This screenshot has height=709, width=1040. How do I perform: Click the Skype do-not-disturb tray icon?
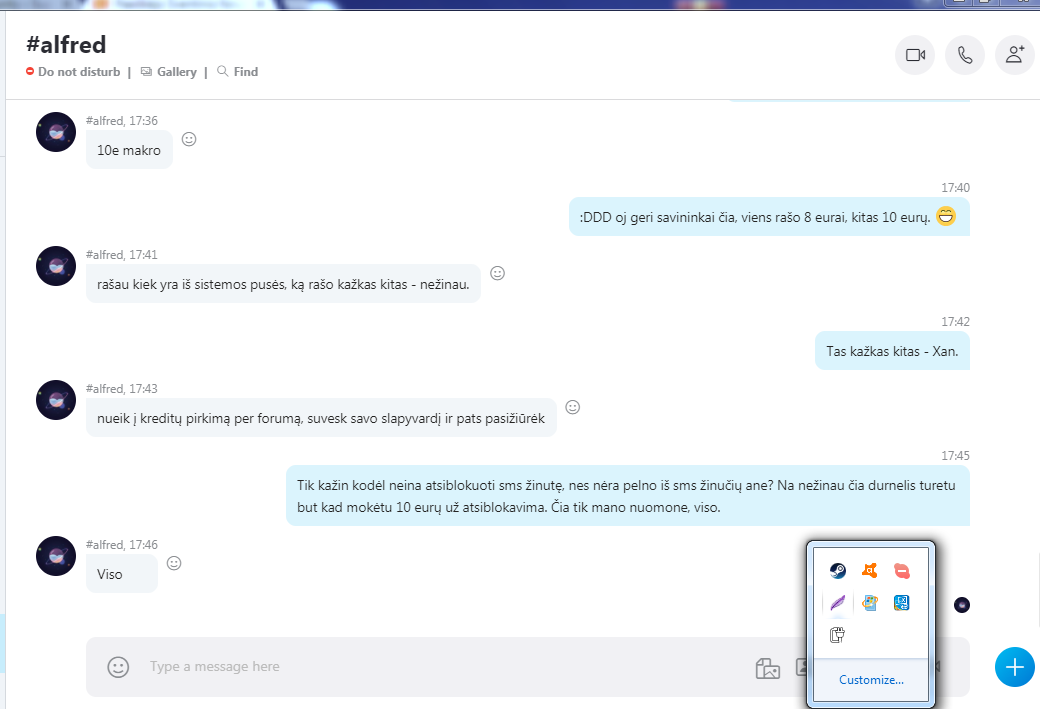click(902, 571)
